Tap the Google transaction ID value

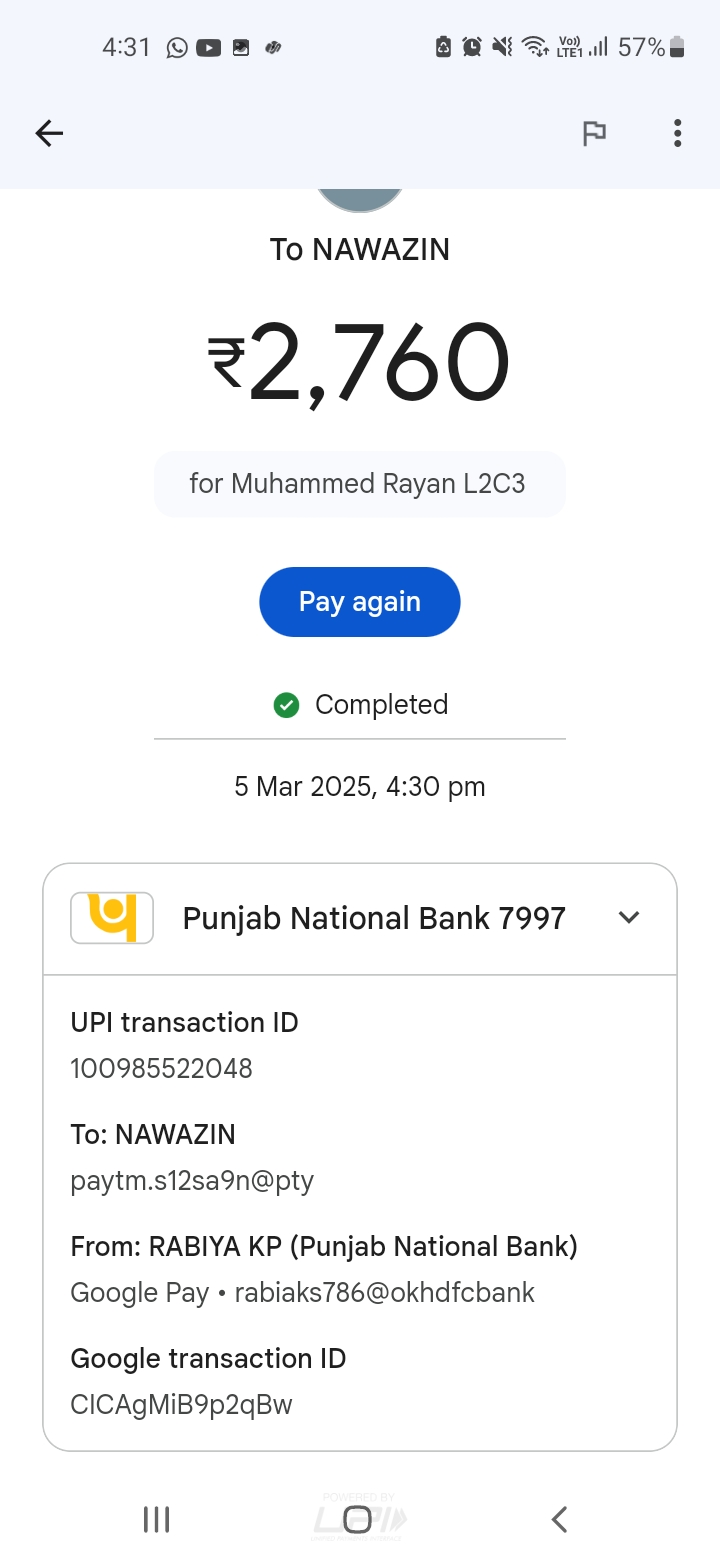pos(181,1404)
